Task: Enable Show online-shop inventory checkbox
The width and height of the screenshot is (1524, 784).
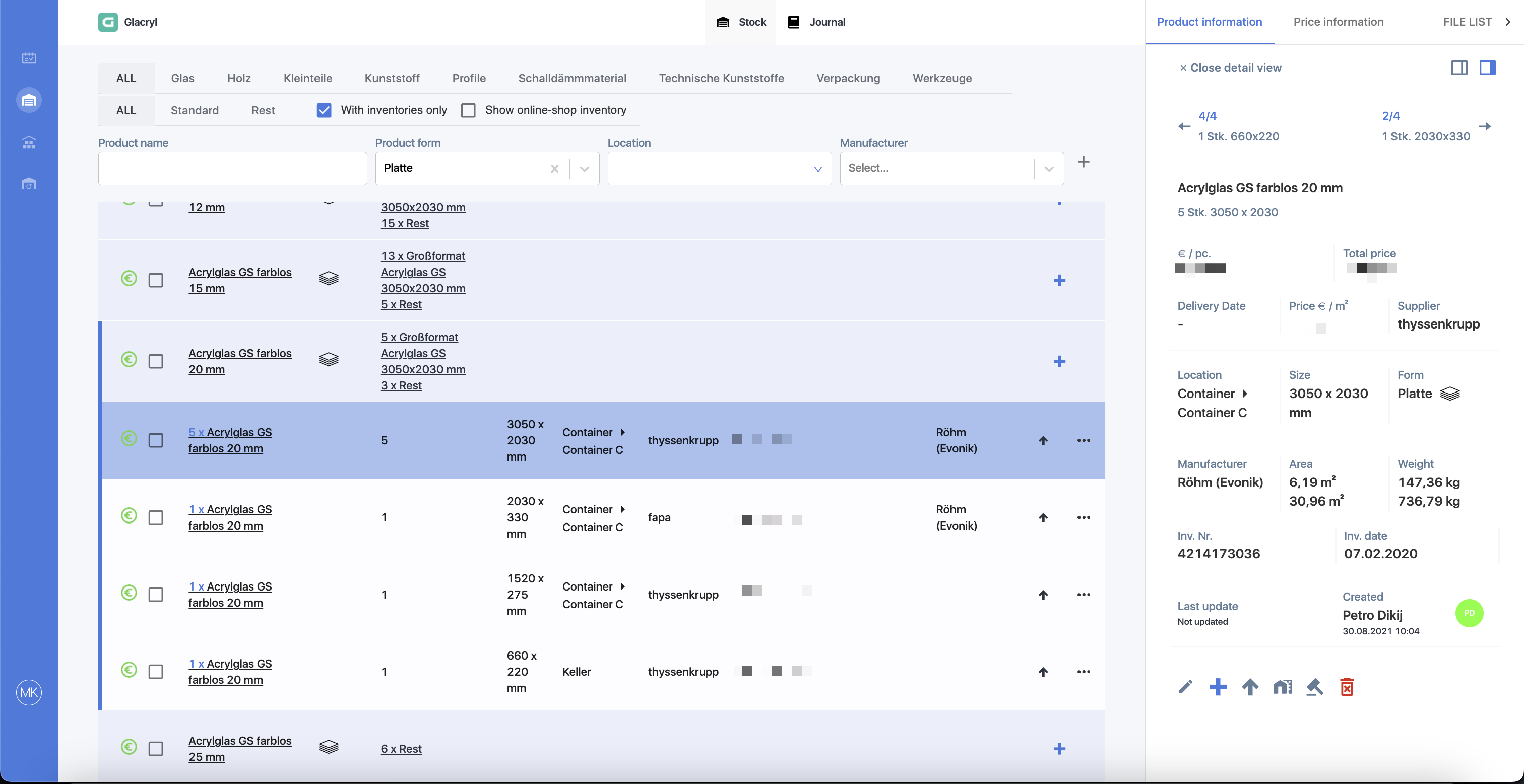Action: [x=468, y=110]
